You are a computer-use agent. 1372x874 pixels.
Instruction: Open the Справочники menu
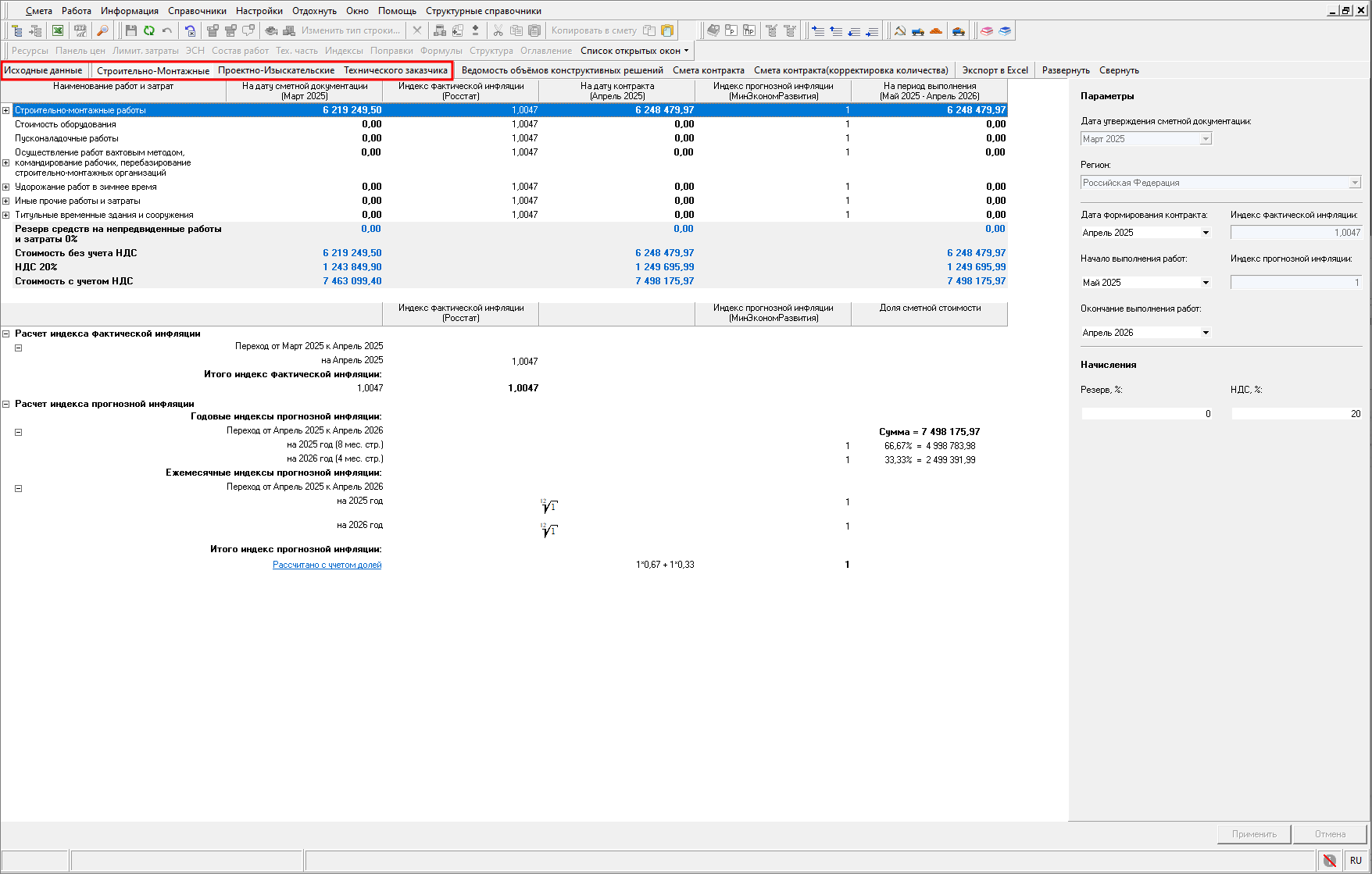pyautogui.click(x=197, y=11)
